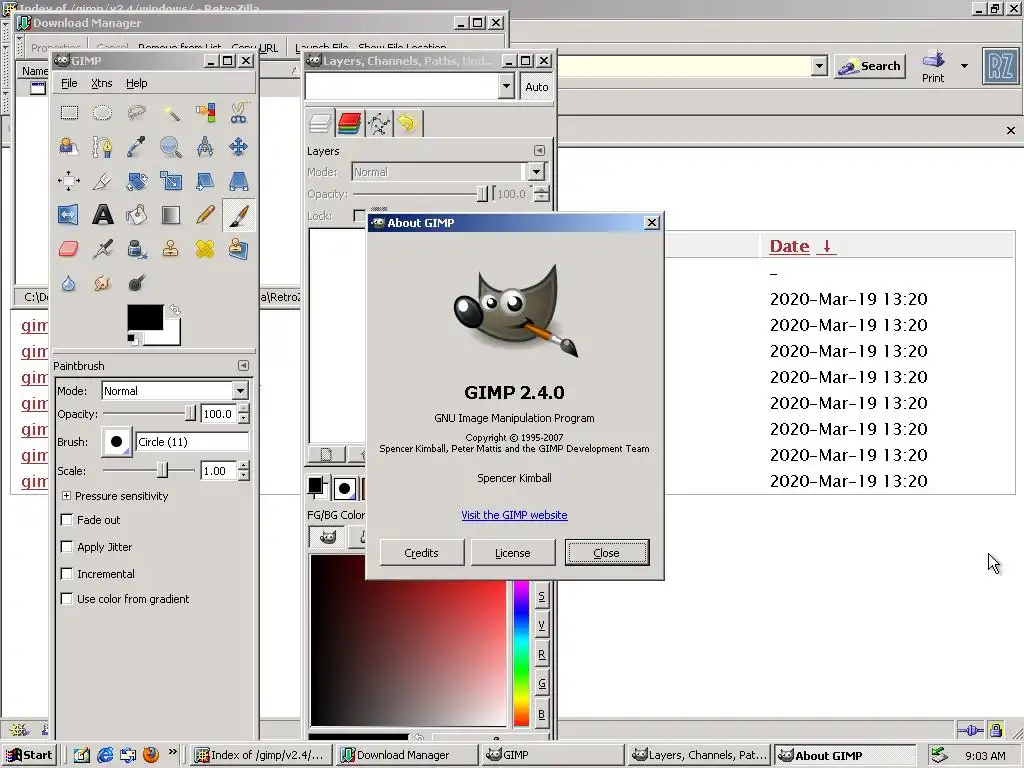Select the Smudge tool
Viewport: 1024px width, 768px height.
[x=103, y=283]
